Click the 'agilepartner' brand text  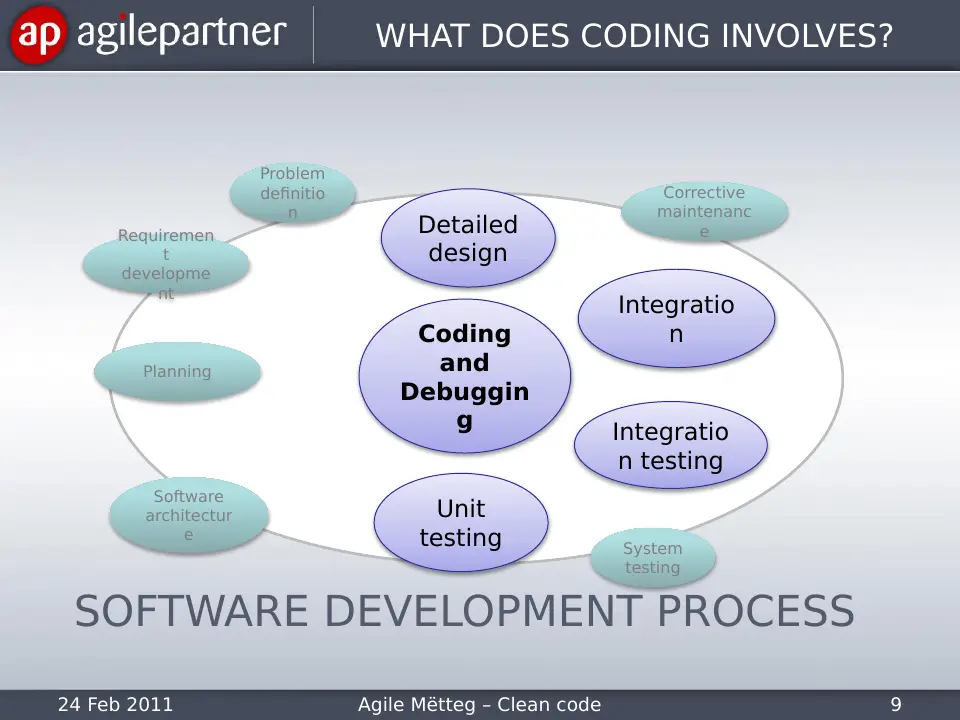click(182, 33)
